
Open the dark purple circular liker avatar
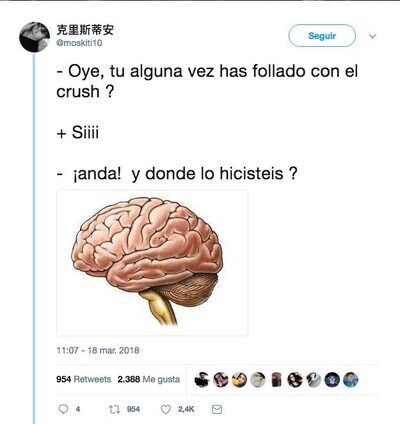(x=332, y=380)
